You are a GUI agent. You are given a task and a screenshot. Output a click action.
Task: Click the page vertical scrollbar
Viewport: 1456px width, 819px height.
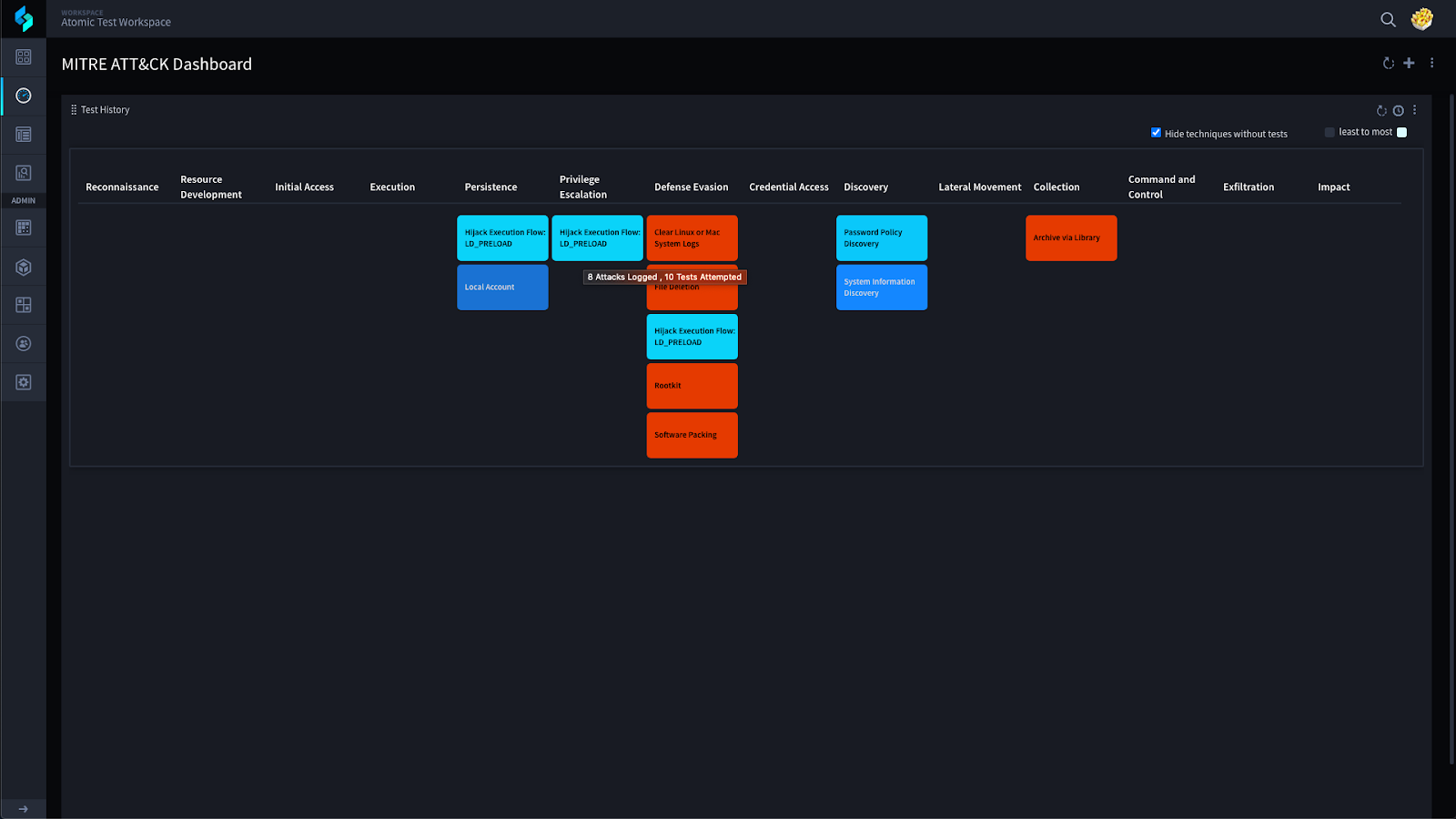(x=1451, y=428)
